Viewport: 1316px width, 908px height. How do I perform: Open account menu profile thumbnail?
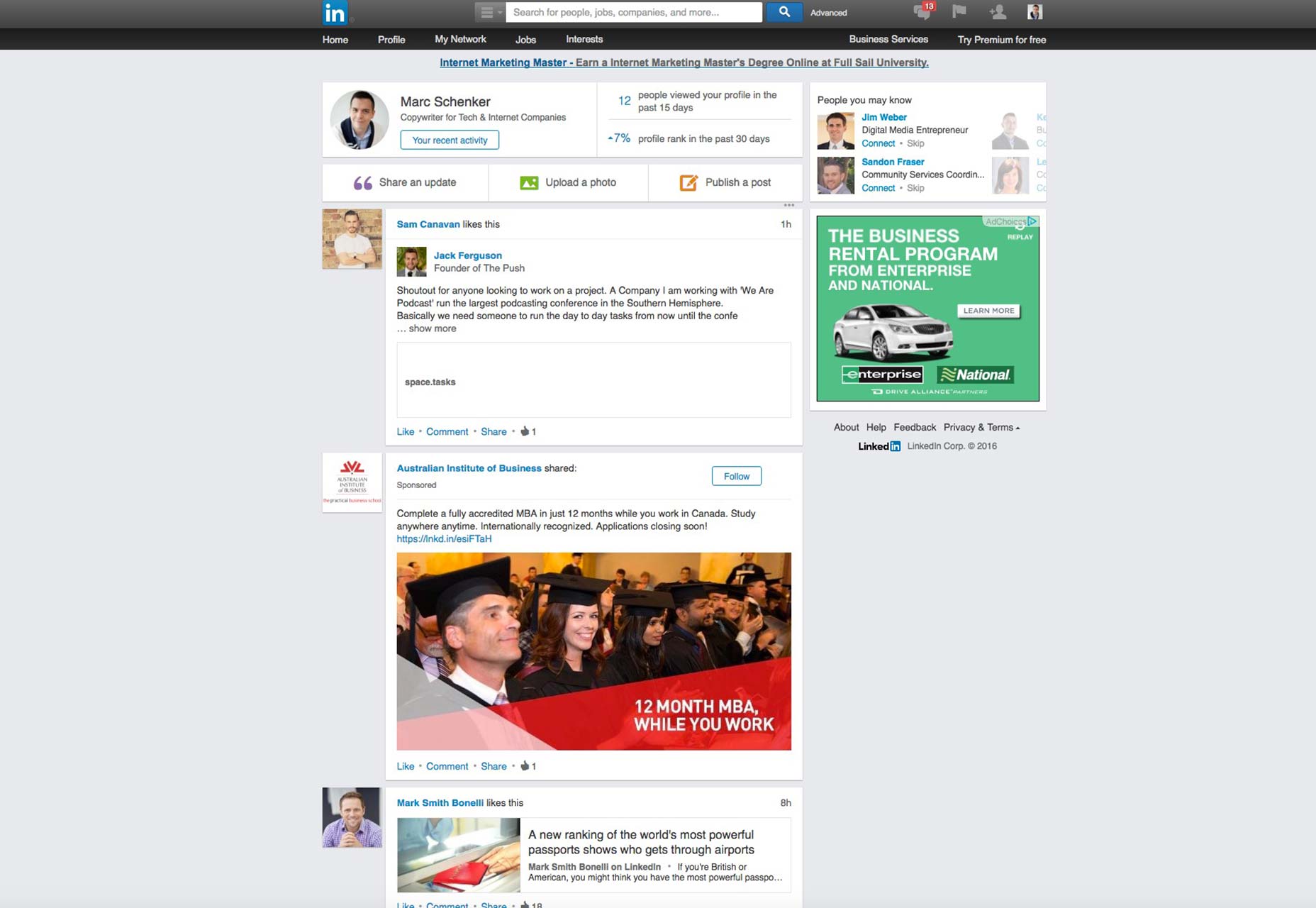click(1035, 11)
